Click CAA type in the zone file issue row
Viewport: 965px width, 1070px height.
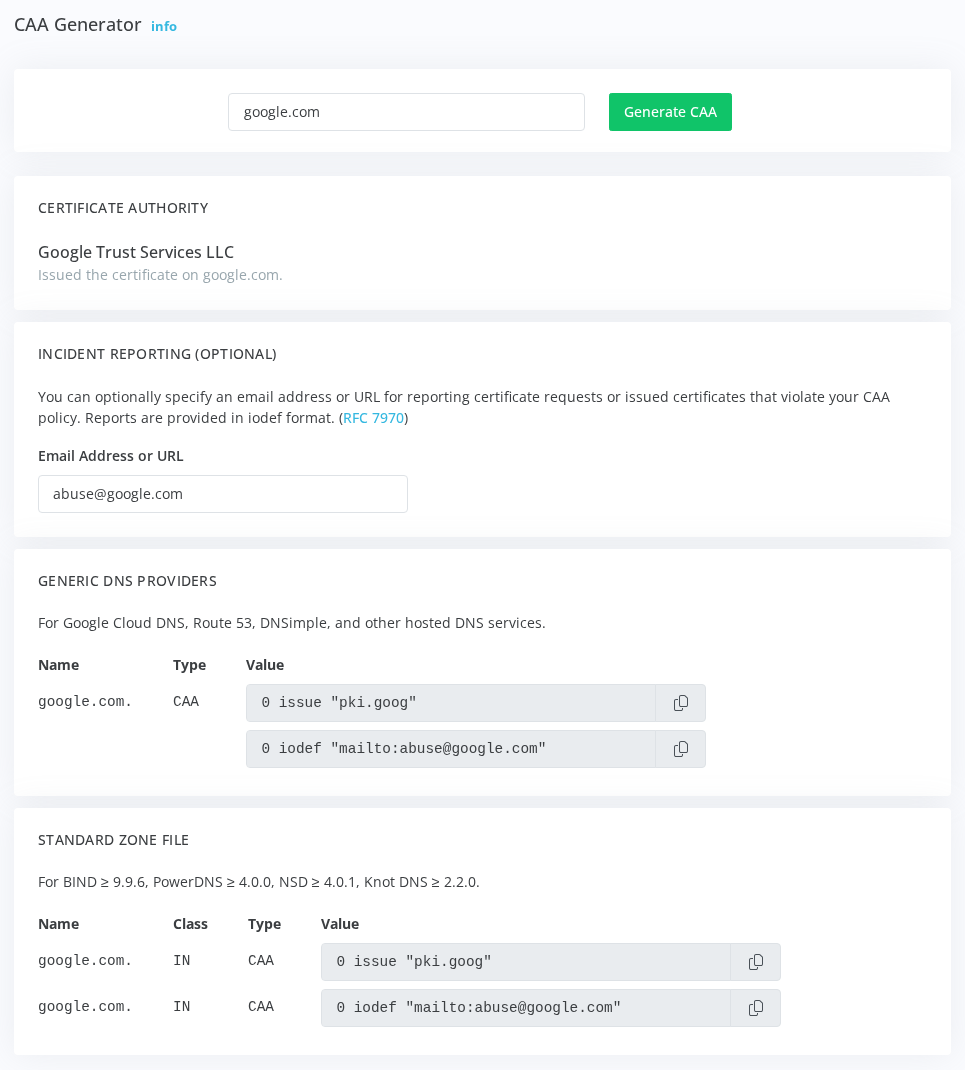pyautogui.click(x=261, y=961)
